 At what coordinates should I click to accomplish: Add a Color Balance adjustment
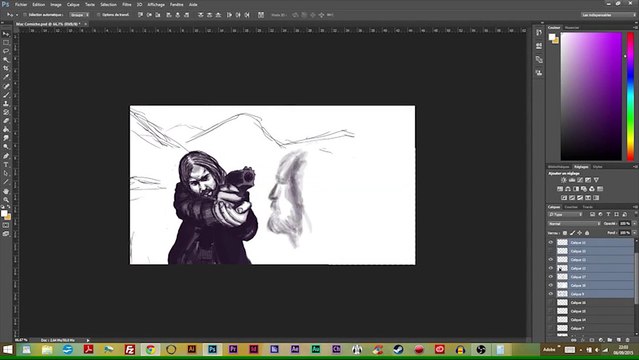pyautogui.click(x=568, y=189)
